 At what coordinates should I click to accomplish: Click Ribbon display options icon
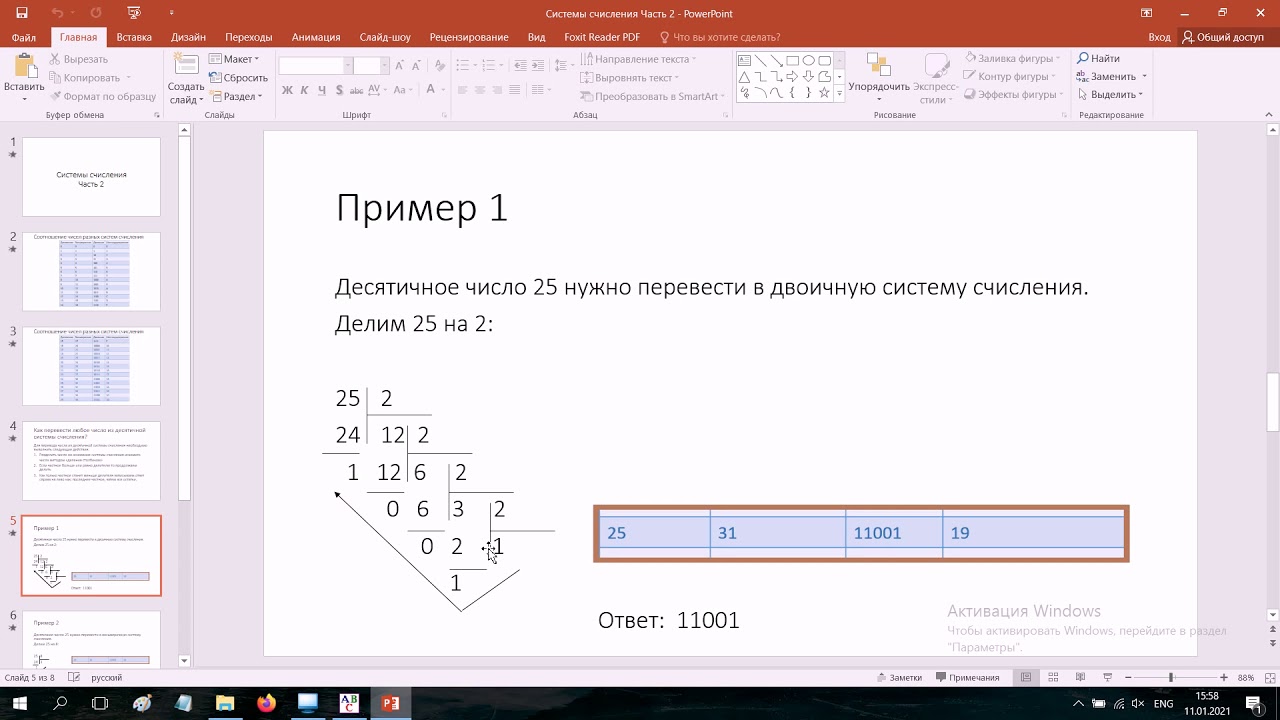(1146, 13)
